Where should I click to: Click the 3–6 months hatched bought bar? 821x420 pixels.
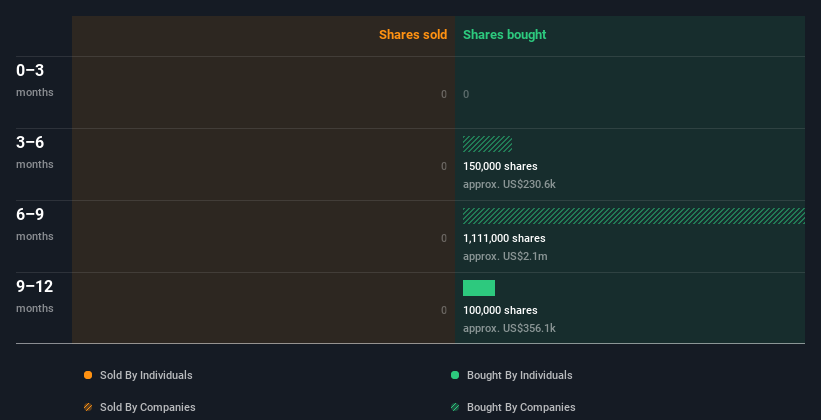pos(487,144)
